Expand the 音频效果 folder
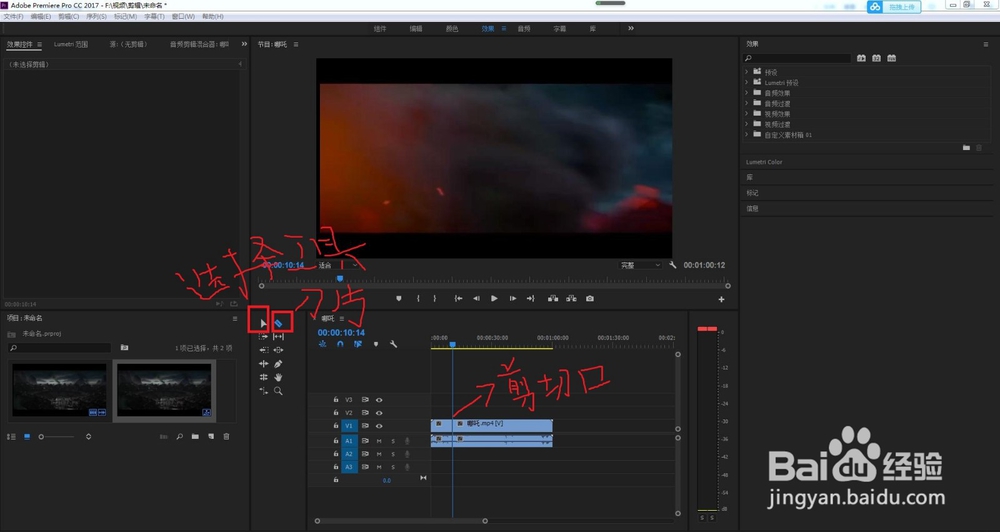This screenshot has height=532, width=1000. pyautogui.click(x=747, y=93)
